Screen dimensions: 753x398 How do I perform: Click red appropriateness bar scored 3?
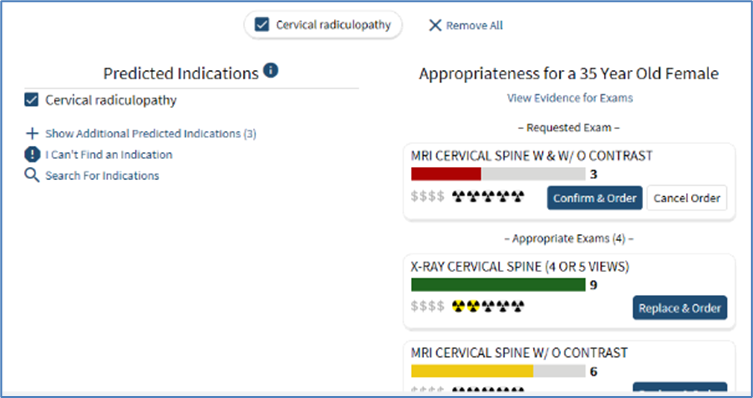(x=446, y=174)
